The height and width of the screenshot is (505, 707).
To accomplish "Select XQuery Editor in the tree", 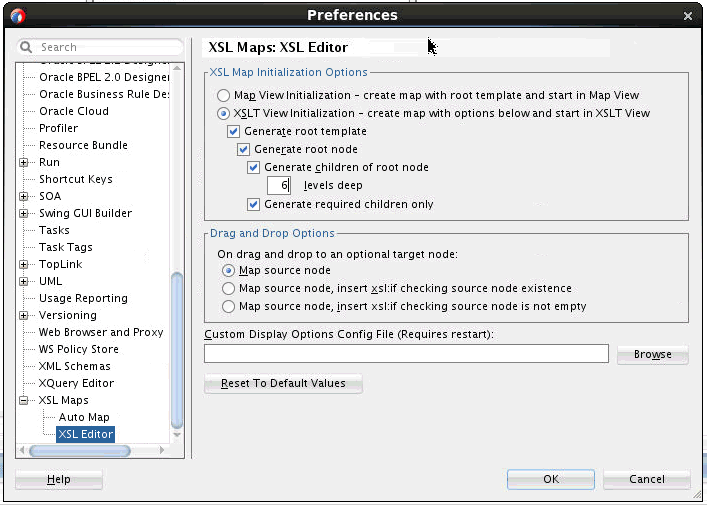I will pyautogui.click(x=76, y=383).
